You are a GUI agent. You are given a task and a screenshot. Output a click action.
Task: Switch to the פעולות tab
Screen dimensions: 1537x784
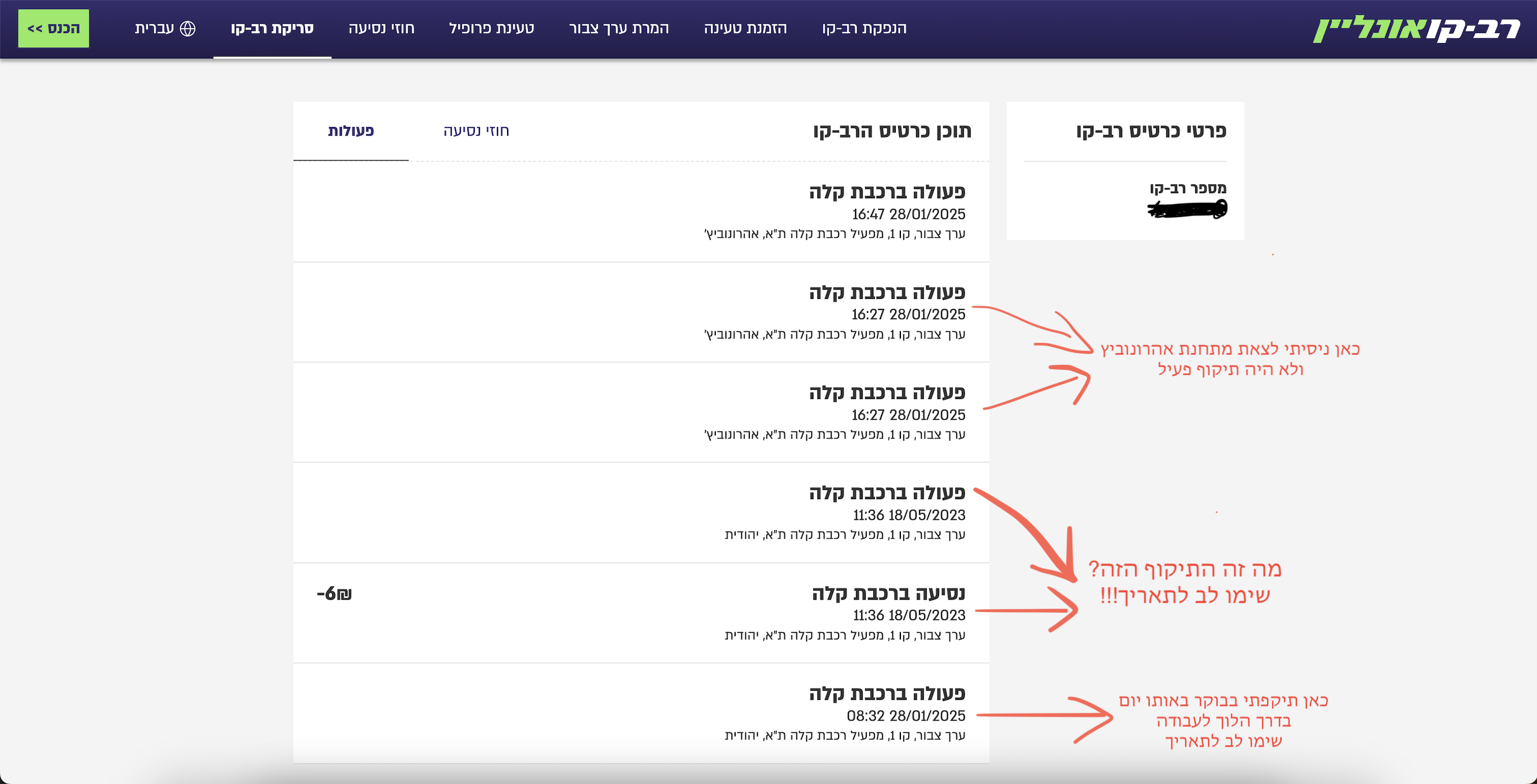[351, 131]
